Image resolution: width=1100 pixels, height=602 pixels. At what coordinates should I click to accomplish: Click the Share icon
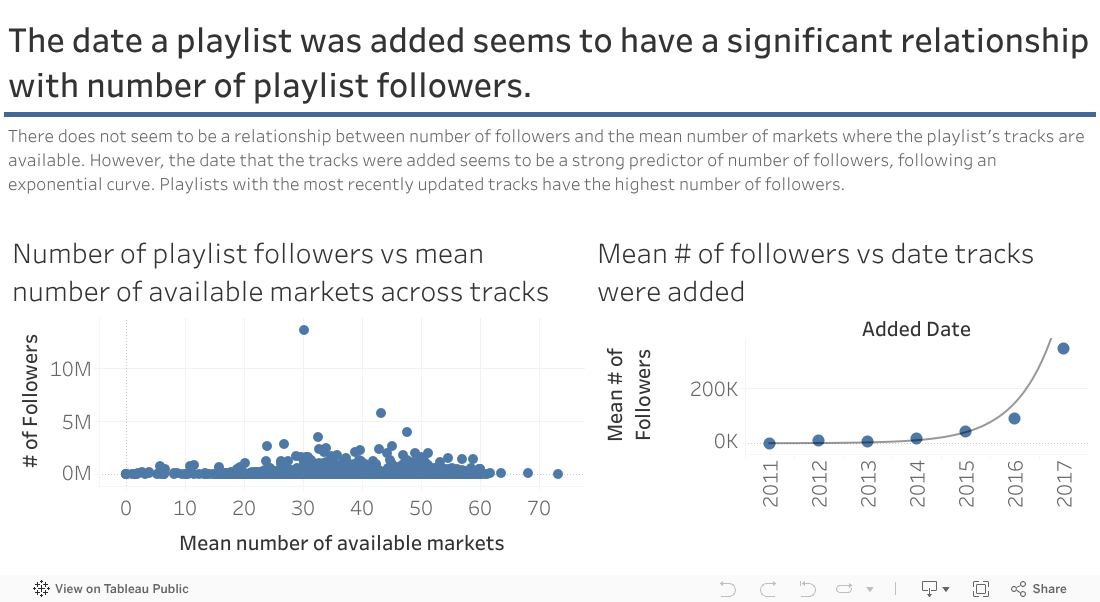1019,589
